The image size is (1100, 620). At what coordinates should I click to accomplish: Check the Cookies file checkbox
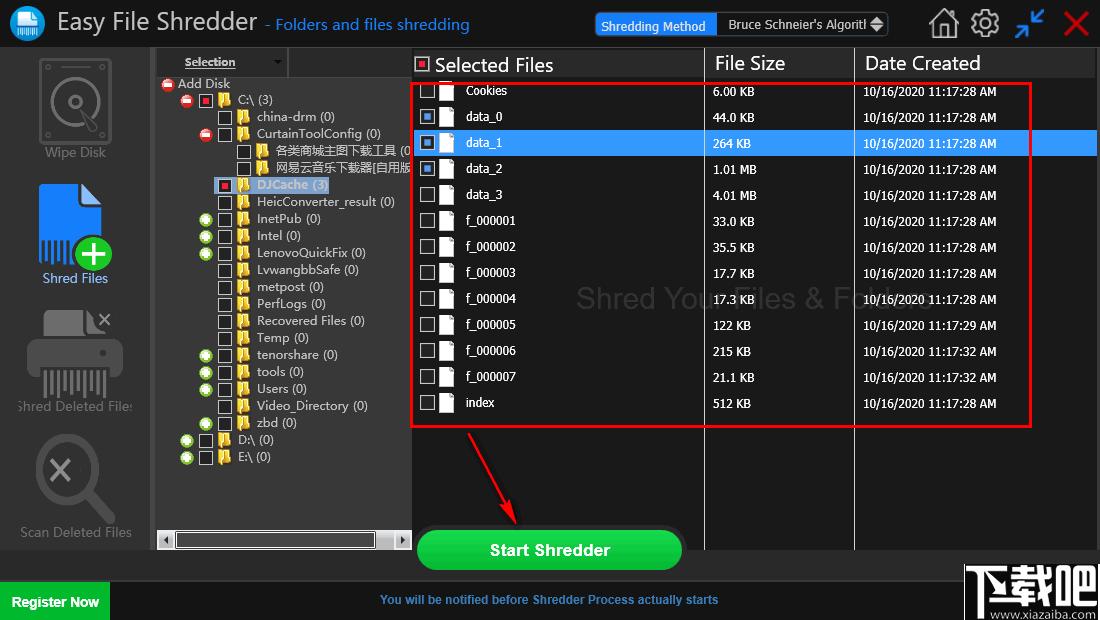[x=427, y=90]
